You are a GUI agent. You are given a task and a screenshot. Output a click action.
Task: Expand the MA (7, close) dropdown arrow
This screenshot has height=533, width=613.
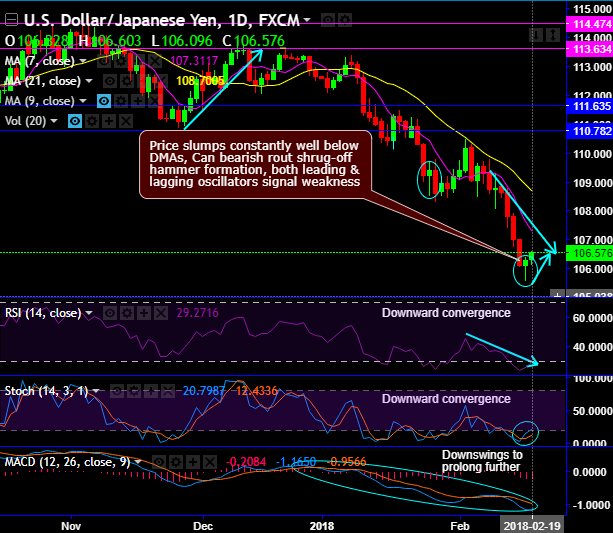83,61
